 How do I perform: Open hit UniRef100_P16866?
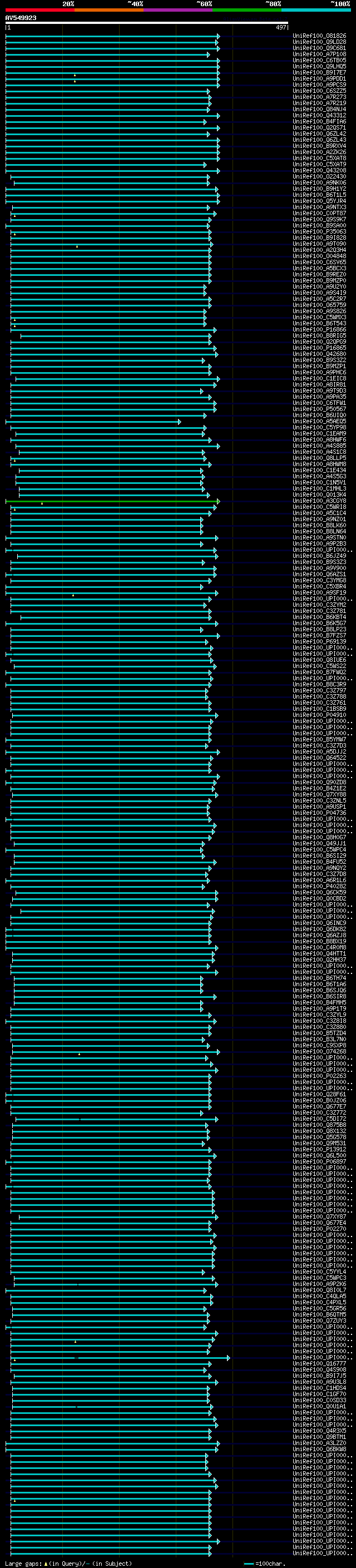point(319,329)
